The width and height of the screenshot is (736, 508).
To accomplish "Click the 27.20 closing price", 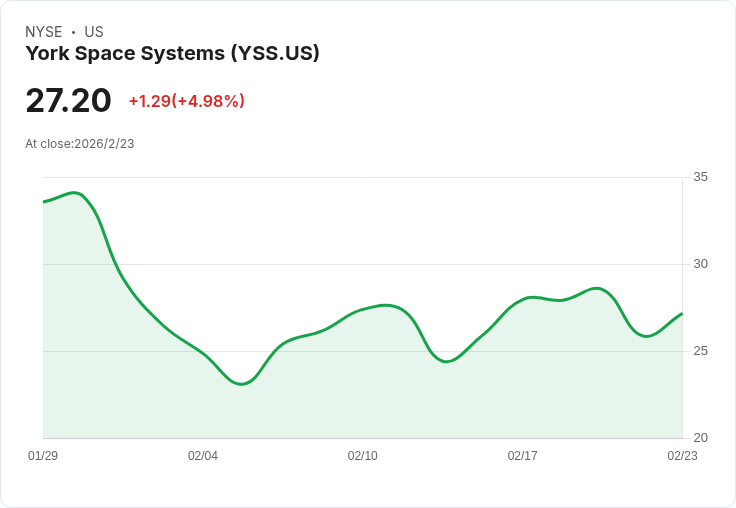I will pyautogui.click(x=68, y=100).
